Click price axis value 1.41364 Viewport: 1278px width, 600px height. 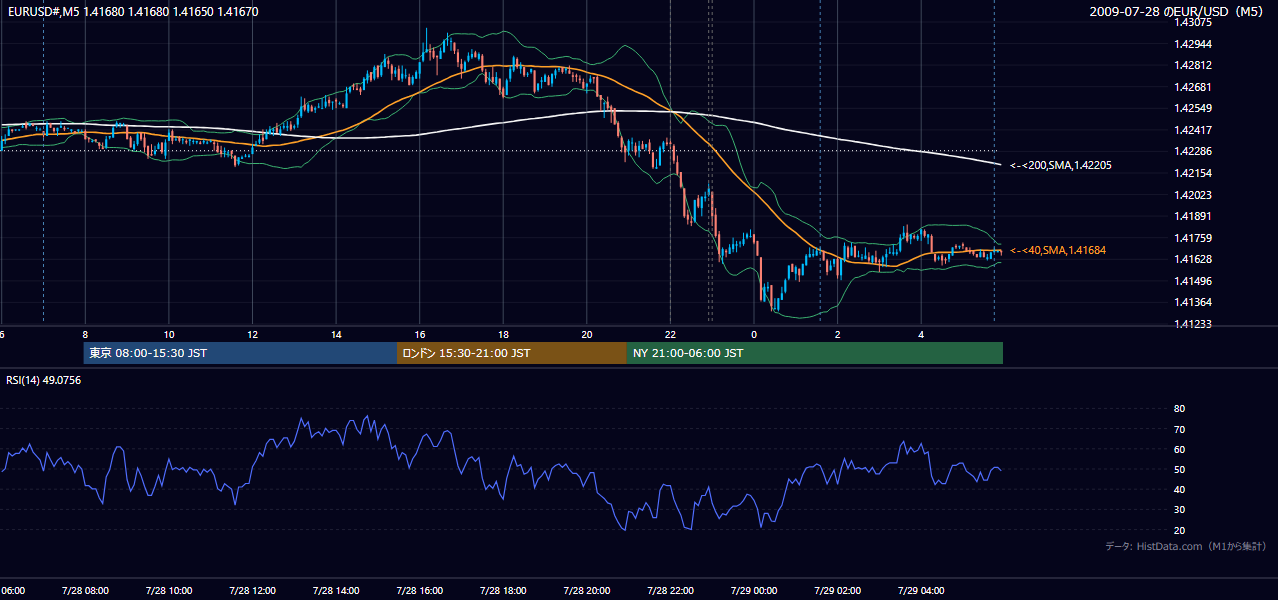pyautogui.click(x=1192, y=302)
